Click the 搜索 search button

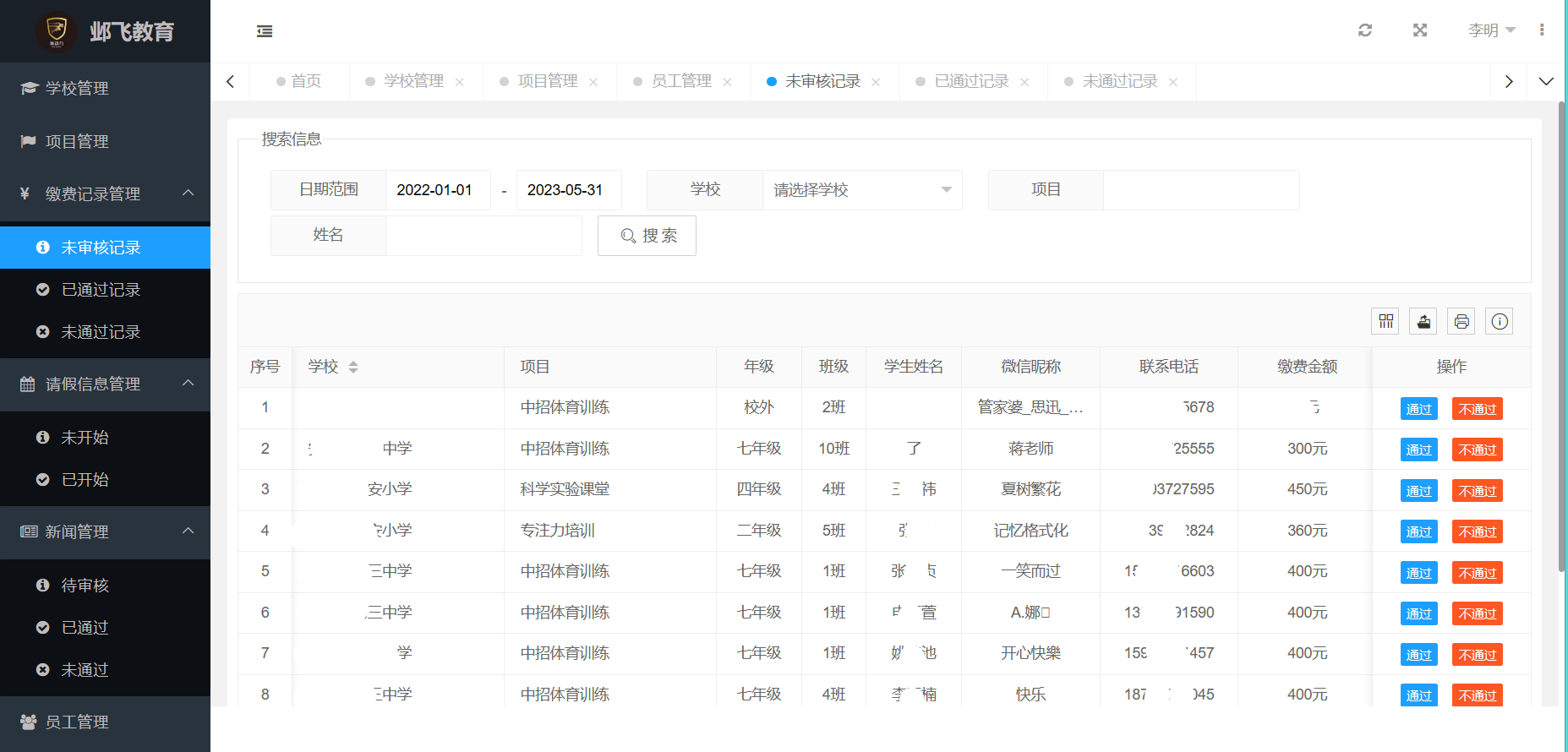point(647,236)
